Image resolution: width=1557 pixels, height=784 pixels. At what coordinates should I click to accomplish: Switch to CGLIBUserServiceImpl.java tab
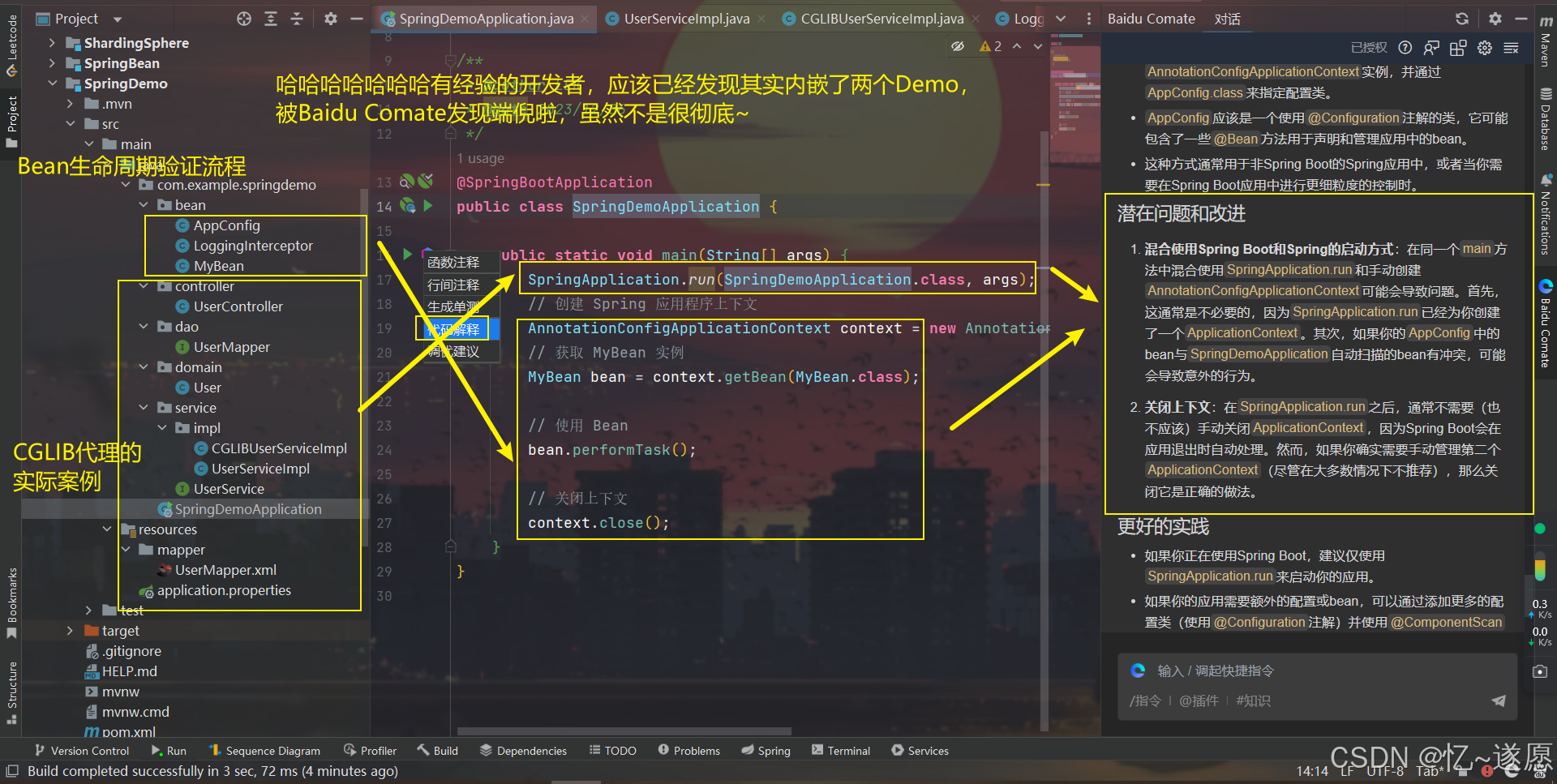click(881, 19)
